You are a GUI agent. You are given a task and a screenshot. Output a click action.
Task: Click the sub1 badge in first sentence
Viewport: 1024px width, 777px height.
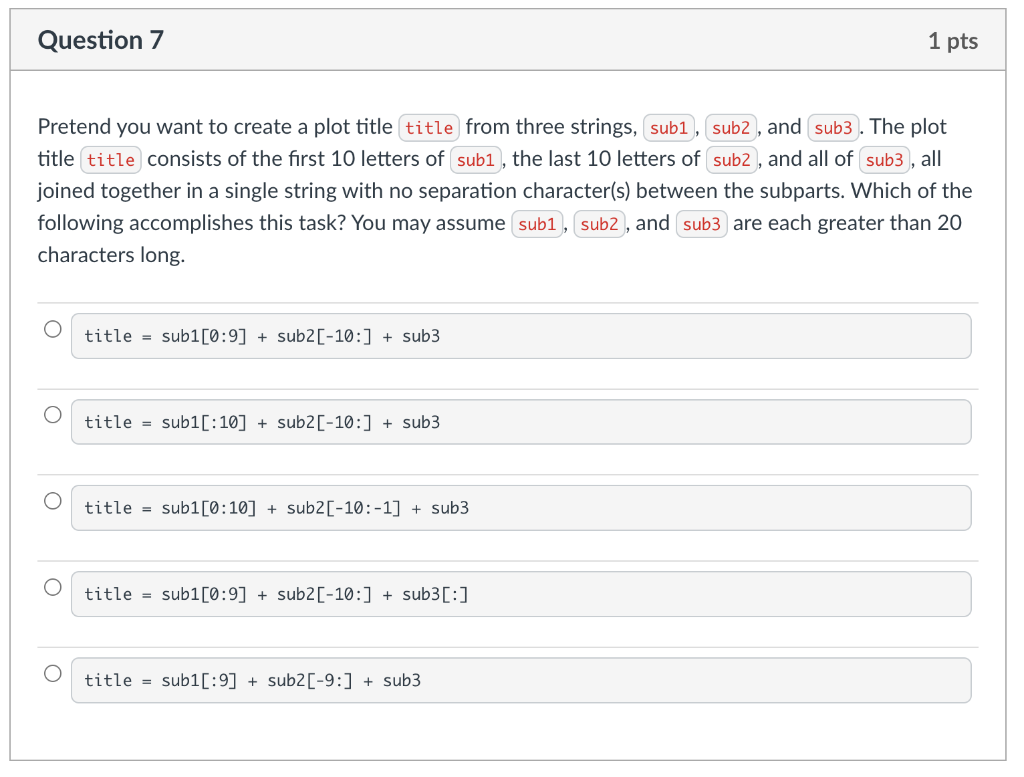[668, 128]
